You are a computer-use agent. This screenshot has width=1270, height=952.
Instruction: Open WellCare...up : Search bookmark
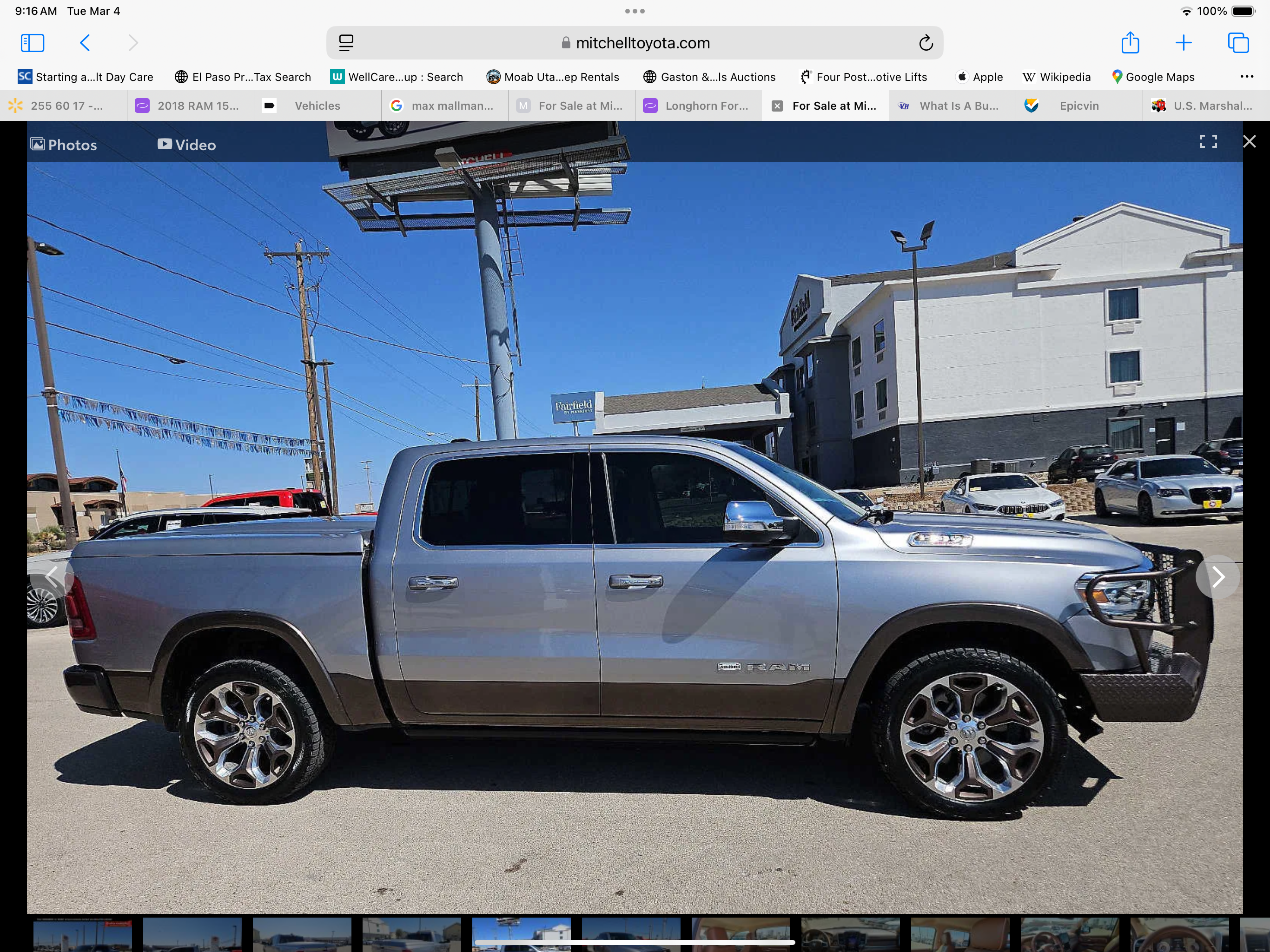tap(397, 77)
